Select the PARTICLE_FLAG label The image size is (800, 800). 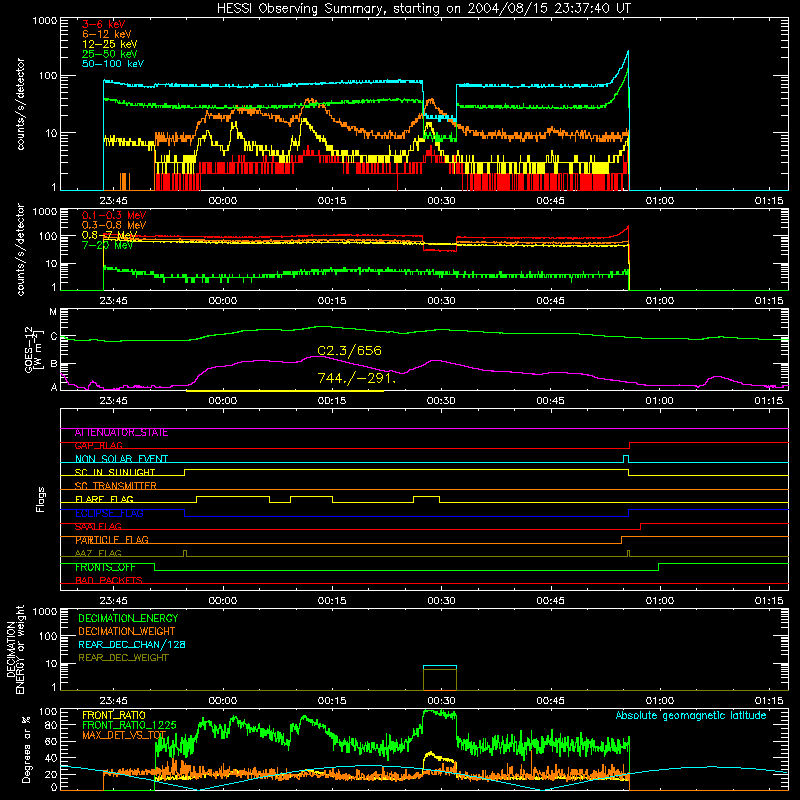(112, 540)
